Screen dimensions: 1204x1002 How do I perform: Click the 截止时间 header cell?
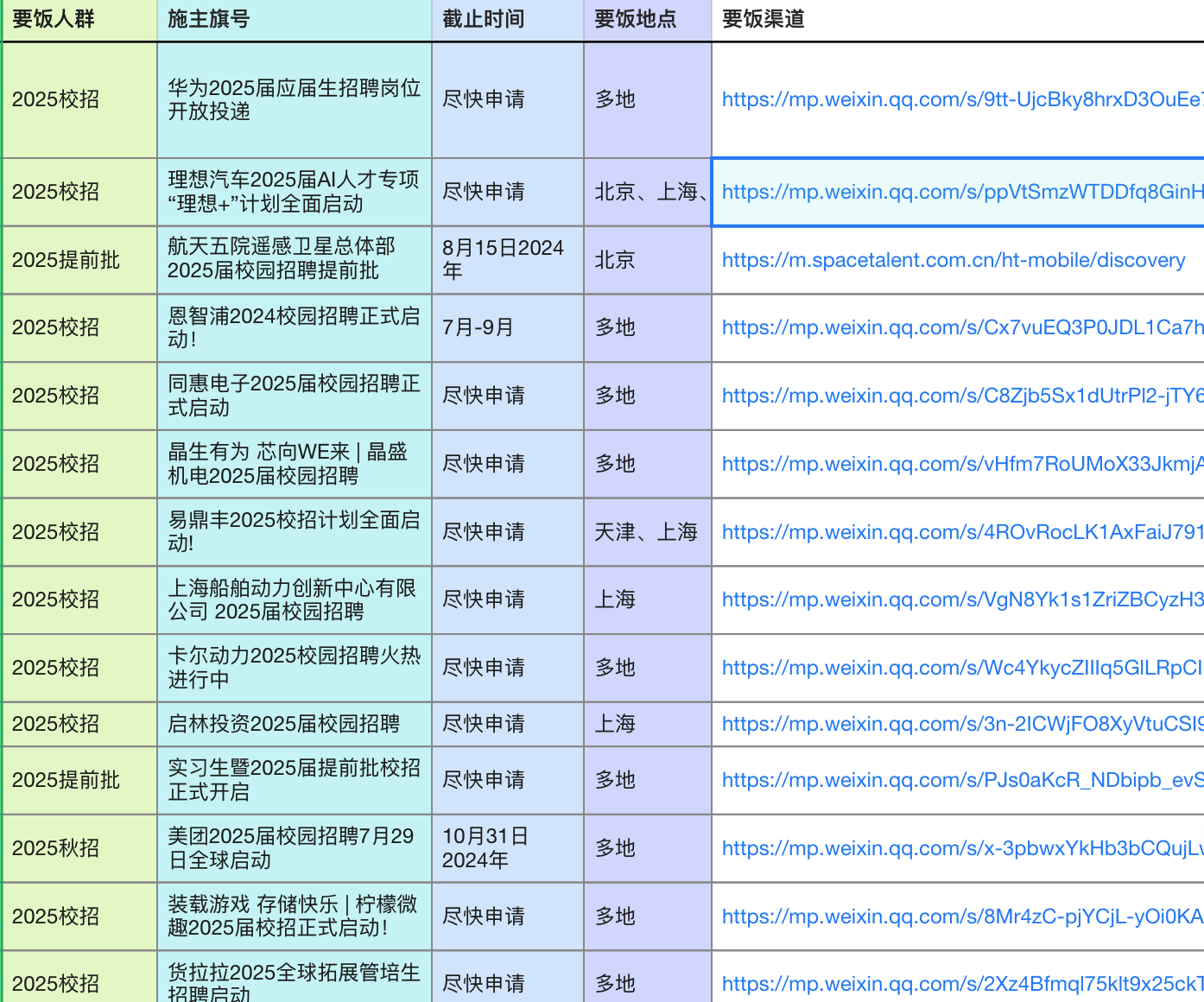click(x=507, y=19)
